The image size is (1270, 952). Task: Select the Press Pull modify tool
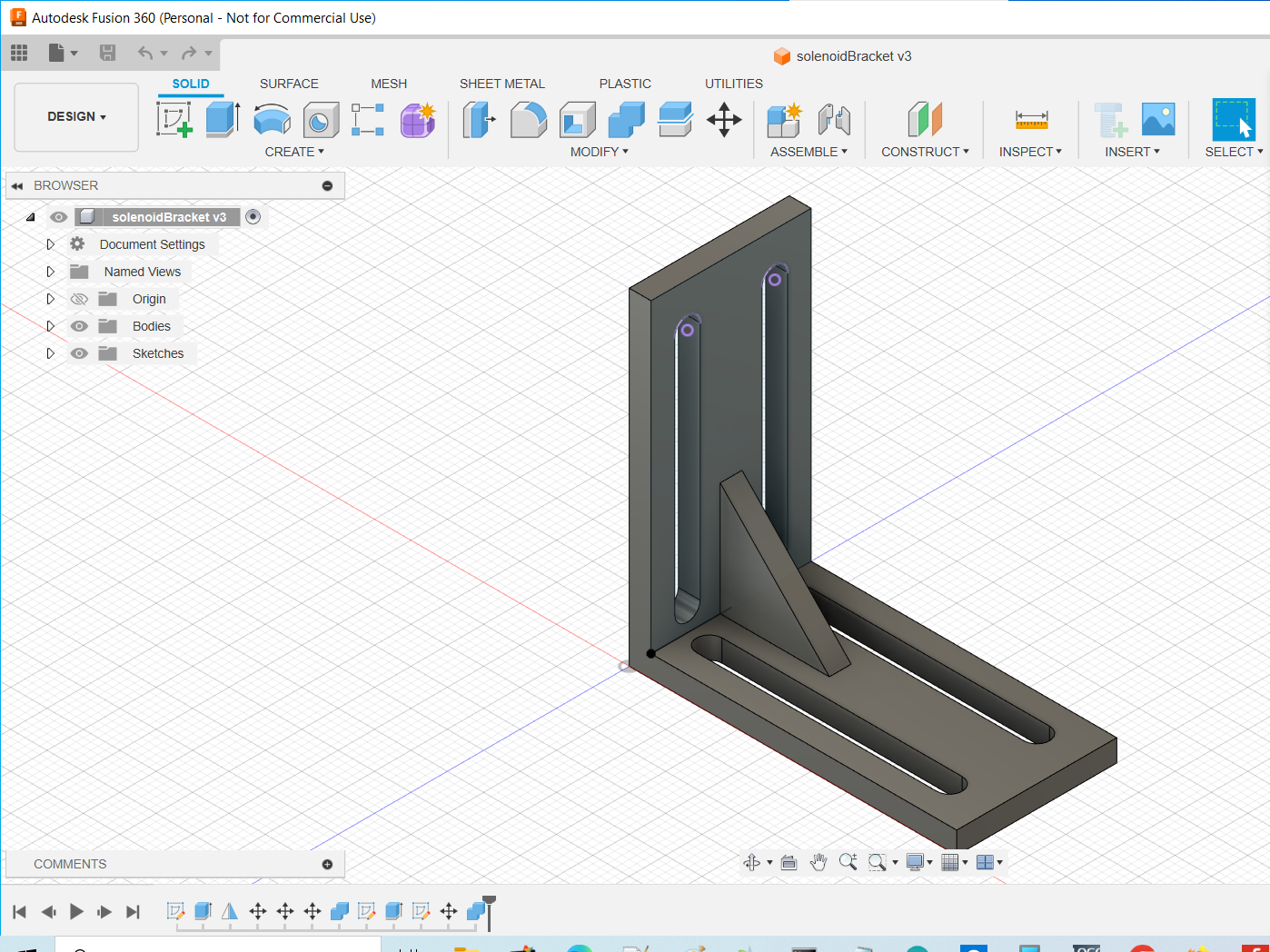click(479, 119)
